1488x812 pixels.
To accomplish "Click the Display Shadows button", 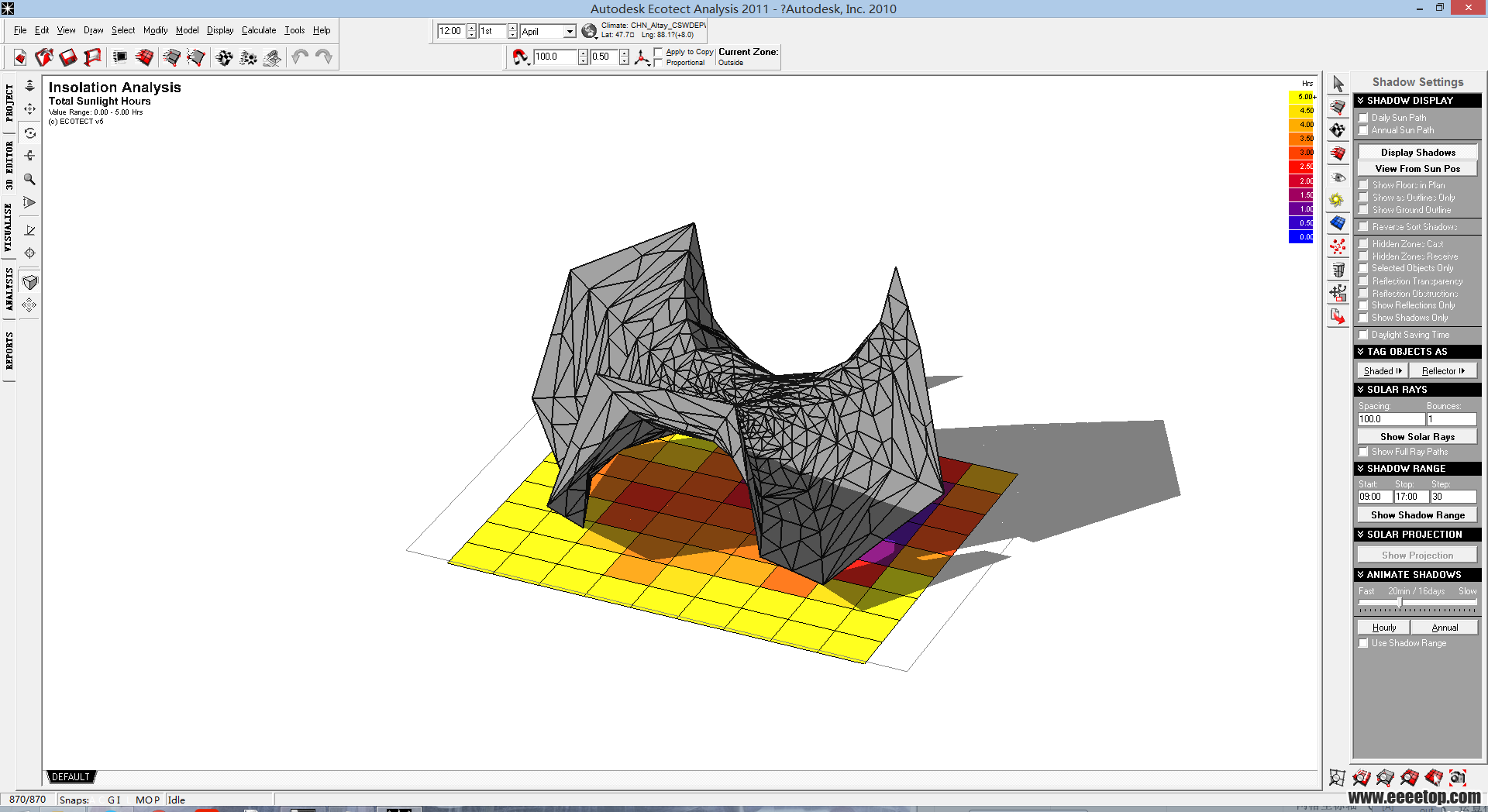I will (x=1417, y=153).
